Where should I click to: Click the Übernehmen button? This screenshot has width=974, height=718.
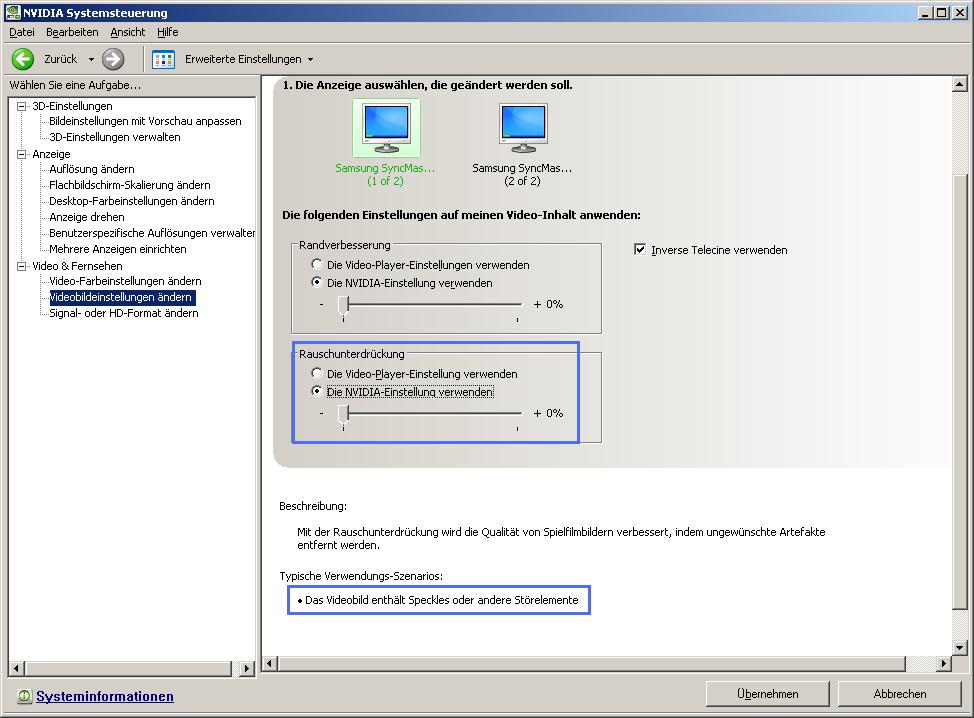[768, 694]
